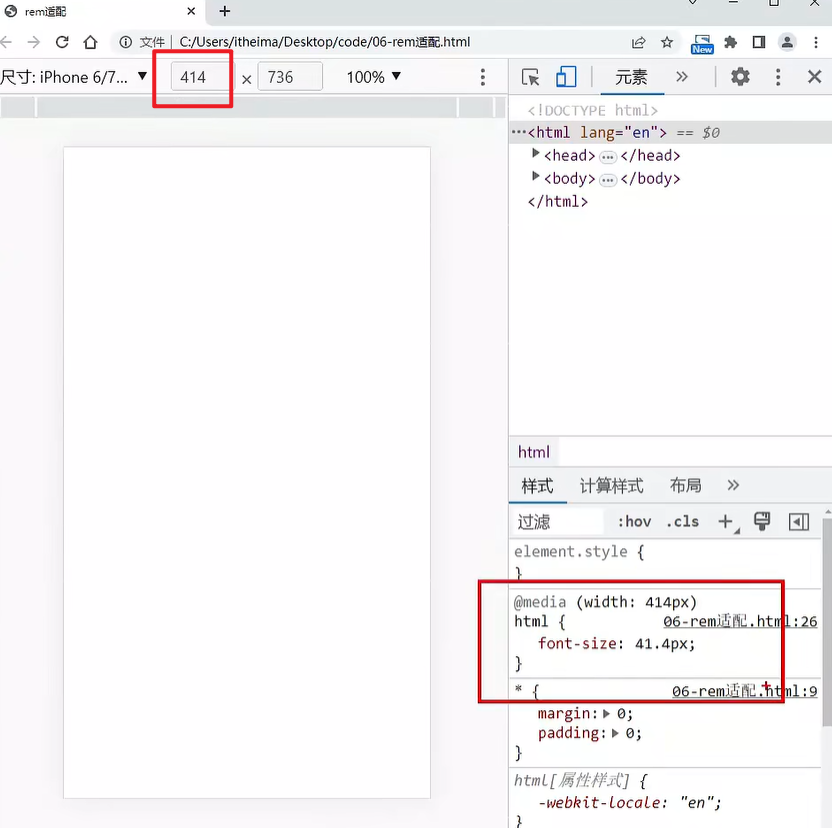
Task: Click the browser reload button
Action: point(62,42)
